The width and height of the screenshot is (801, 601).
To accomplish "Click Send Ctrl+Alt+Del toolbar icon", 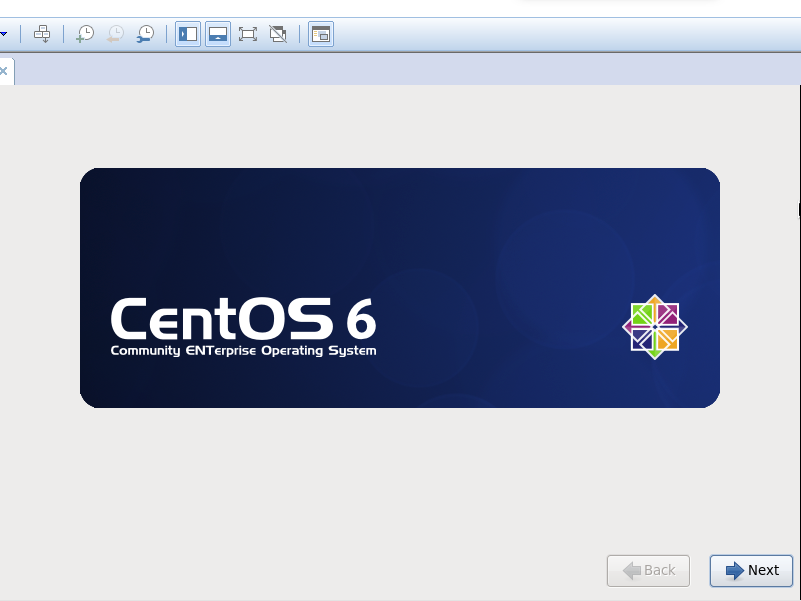I will click(x=42, y=34).
